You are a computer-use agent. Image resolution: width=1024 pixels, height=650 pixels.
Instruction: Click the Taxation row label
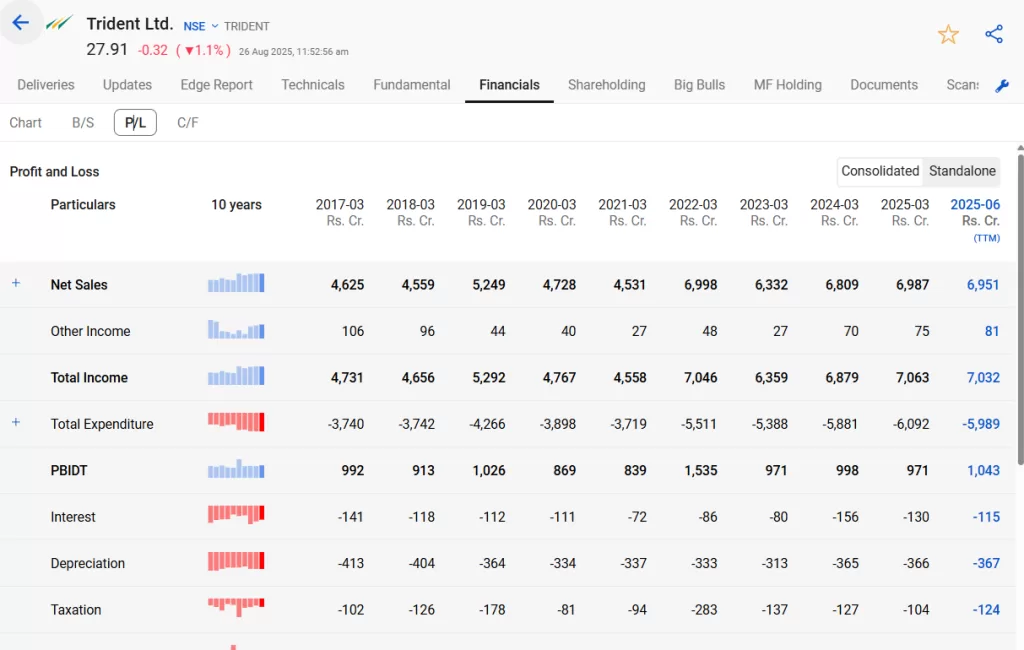[x=76, y=609]
